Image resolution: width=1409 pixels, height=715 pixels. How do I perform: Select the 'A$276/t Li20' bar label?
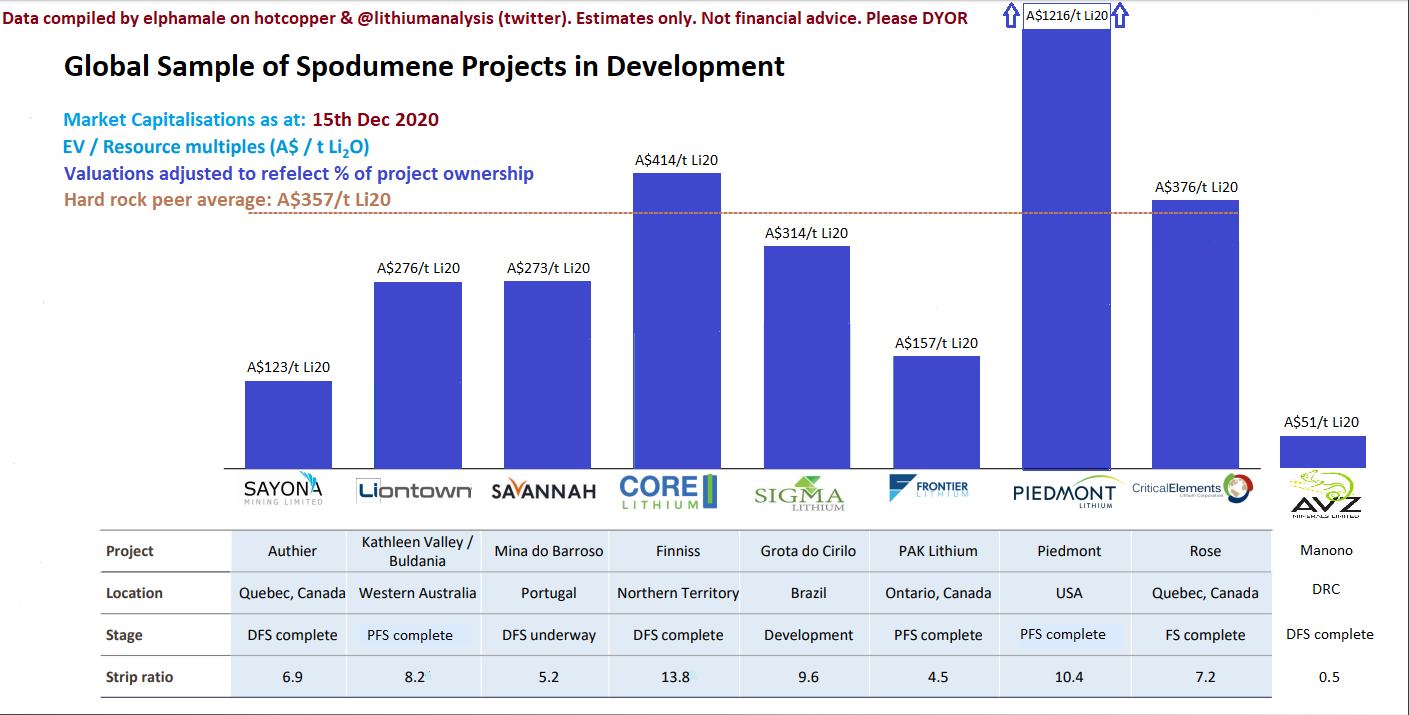(x=418, y=268)
